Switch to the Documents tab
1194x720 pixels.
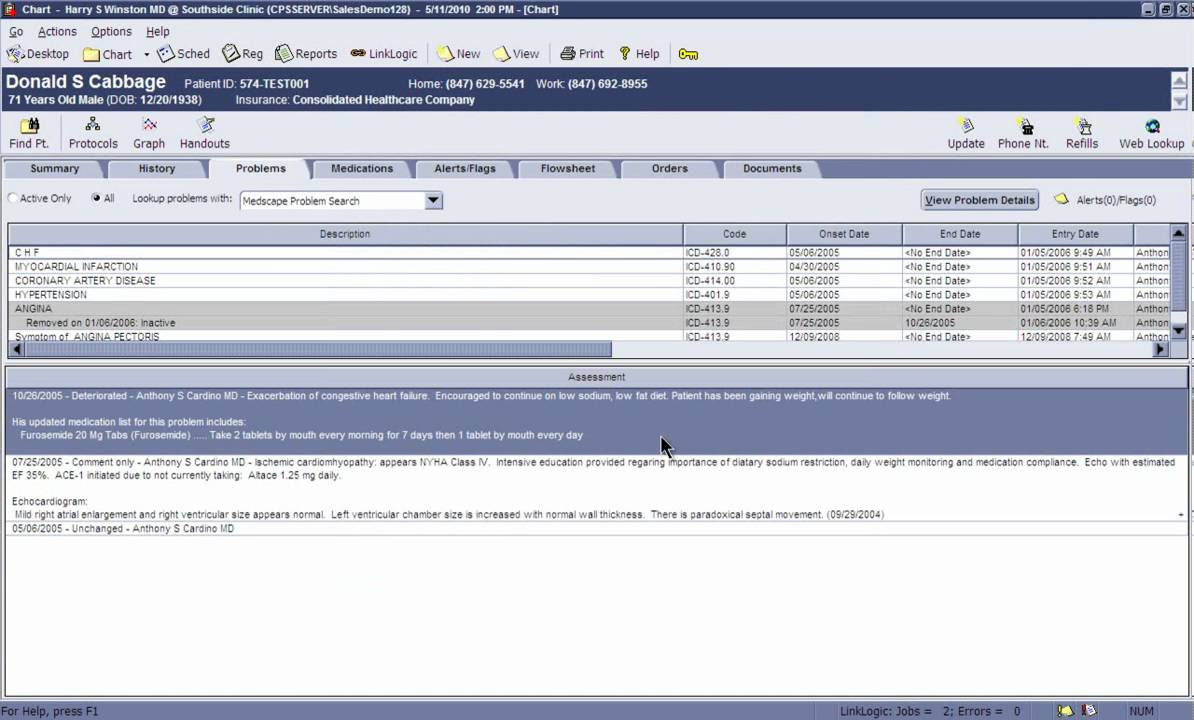(x=772, y=169)
